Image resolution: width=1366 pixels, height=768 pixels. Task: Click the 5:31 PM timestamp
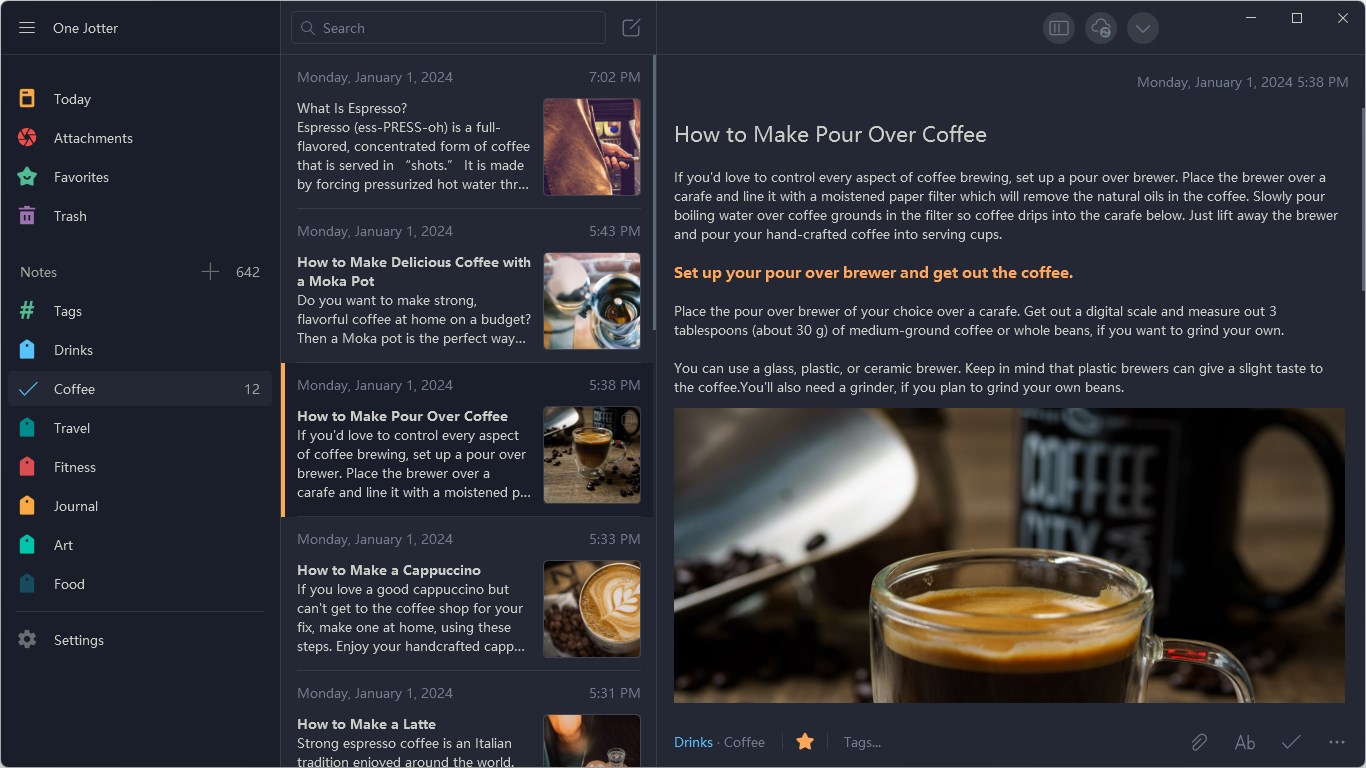coord(615,693)
